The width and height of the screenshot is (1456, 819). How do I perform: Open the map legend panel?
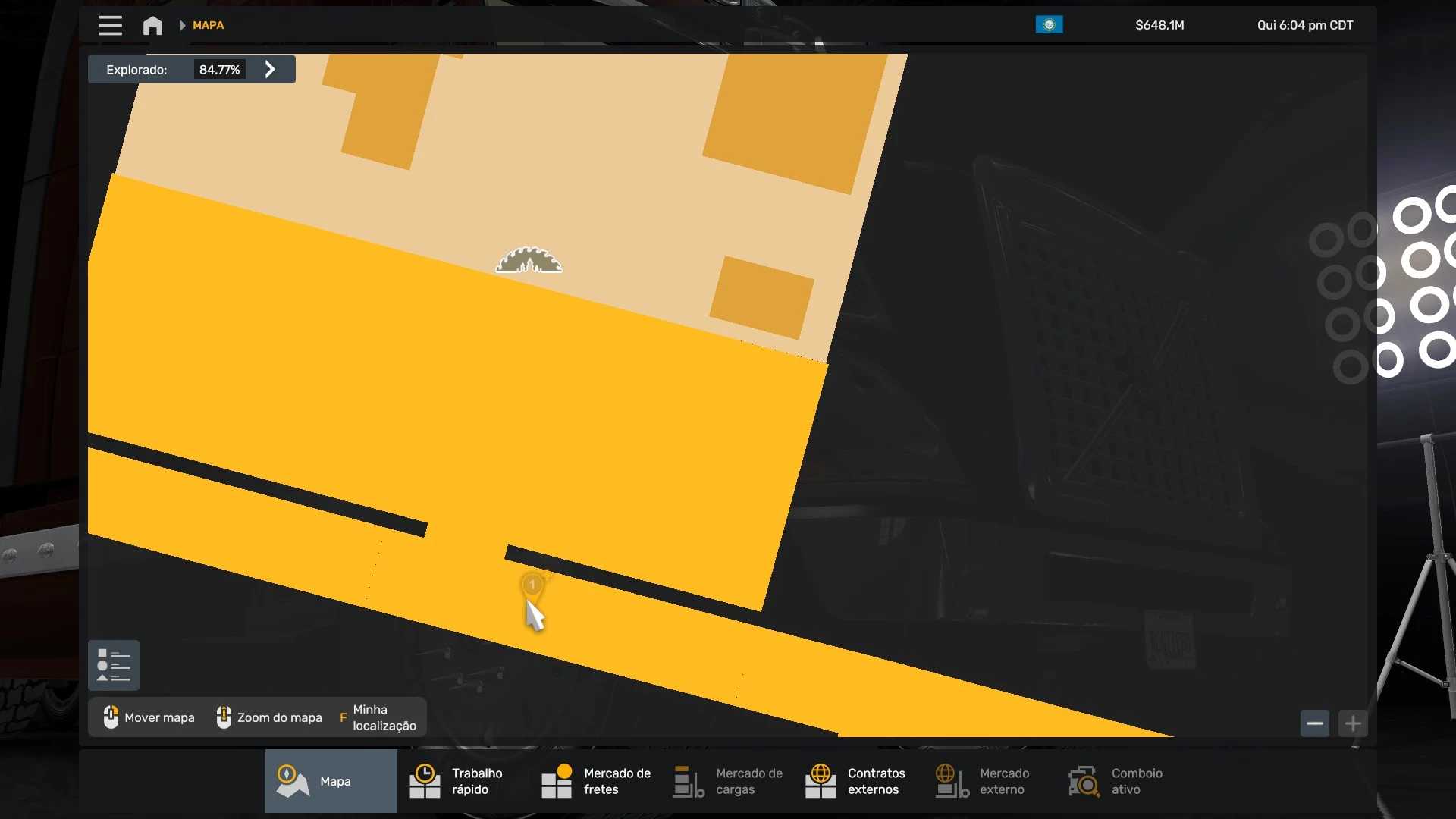[x=114, y=665]
